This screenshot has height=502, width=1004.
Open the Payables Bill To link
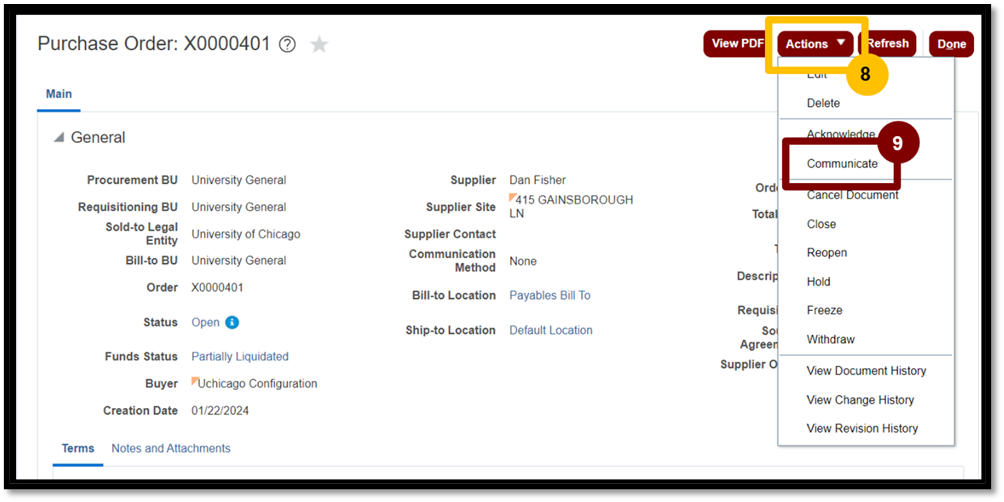tap(550, 295)
